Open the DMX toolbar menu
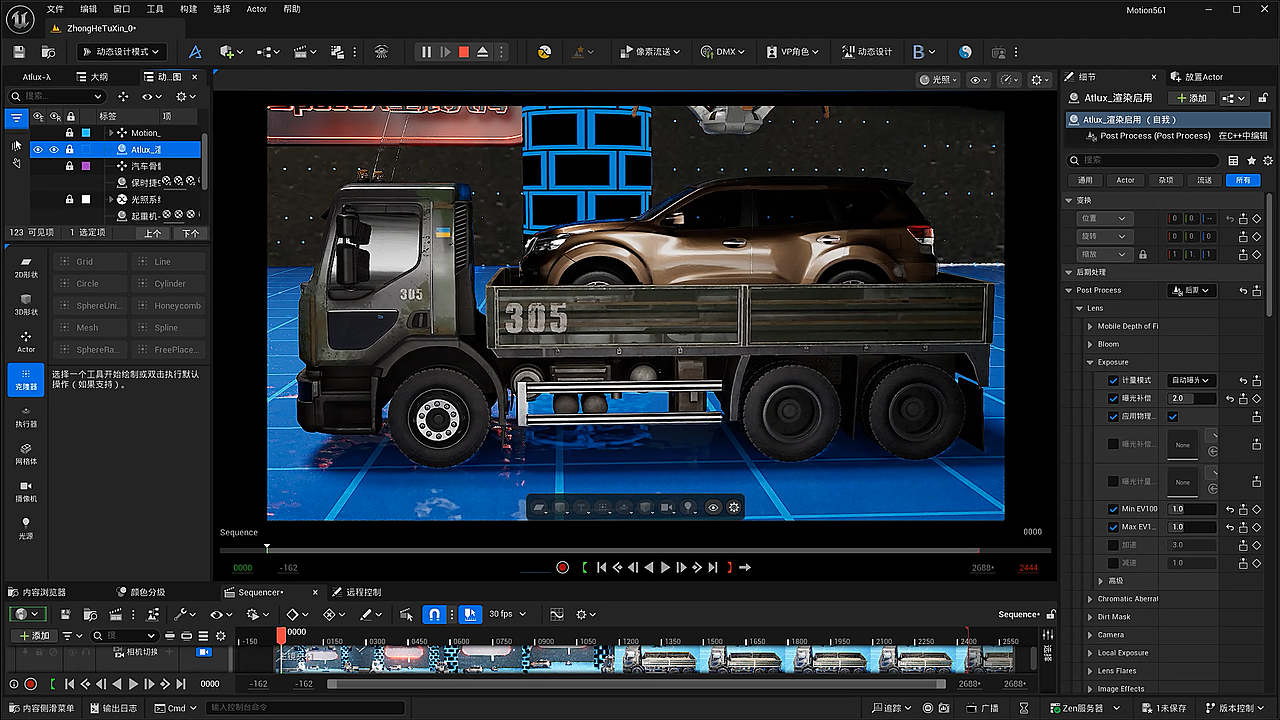Viewport: 1280px width, 720px height. (724, 51)
